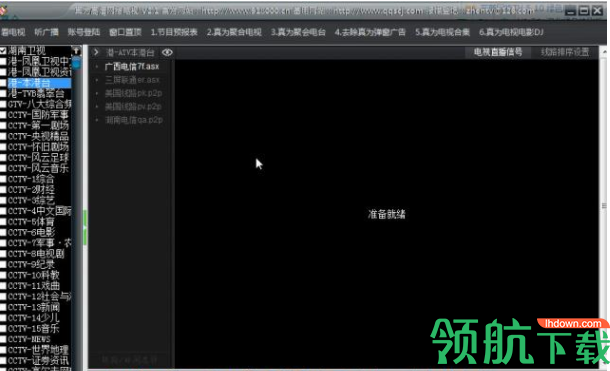The width and height of the screenshot is (610, 371).
Task: Select the CCTV-11戏曲 channel
Action: click(x=33, y=286)
